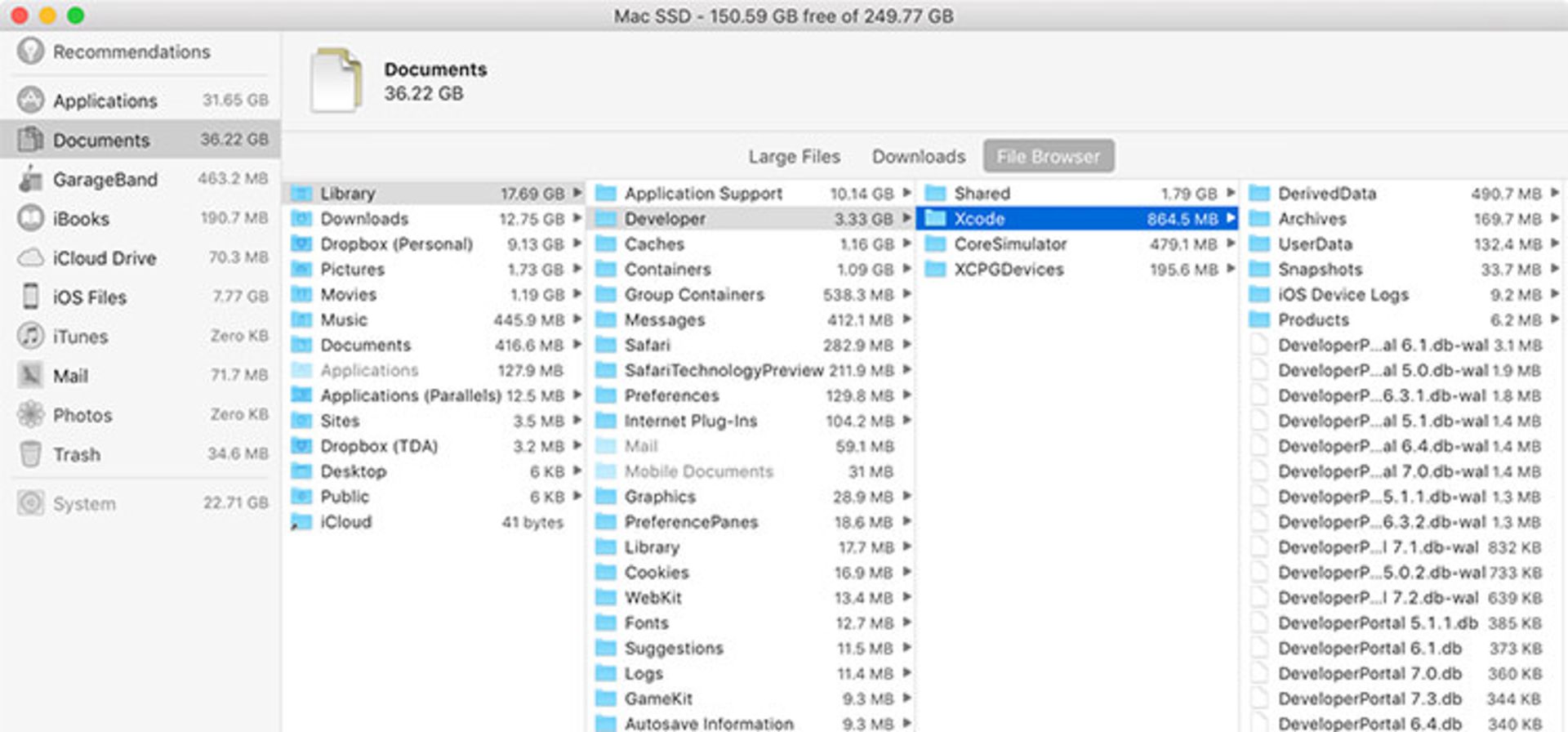This screenshot has height=732, width=1568.
Task: Select the SafariTechnologyPreview folder
Action: click(751, 370)
